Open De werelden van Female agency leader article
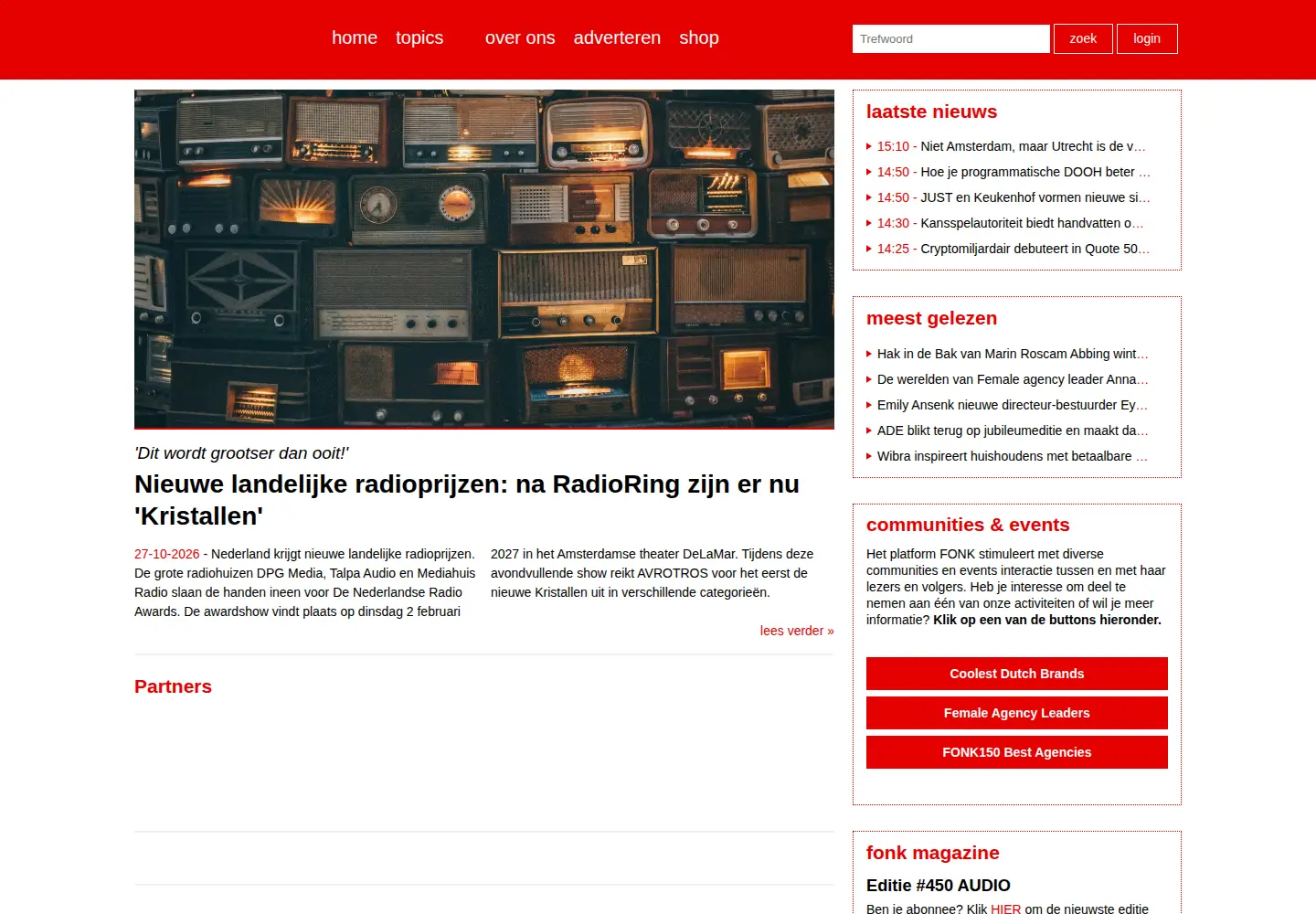Image resolution: width=1316 pixels, height=914 pixels. pyautogui.click(x=1013, y=379)
